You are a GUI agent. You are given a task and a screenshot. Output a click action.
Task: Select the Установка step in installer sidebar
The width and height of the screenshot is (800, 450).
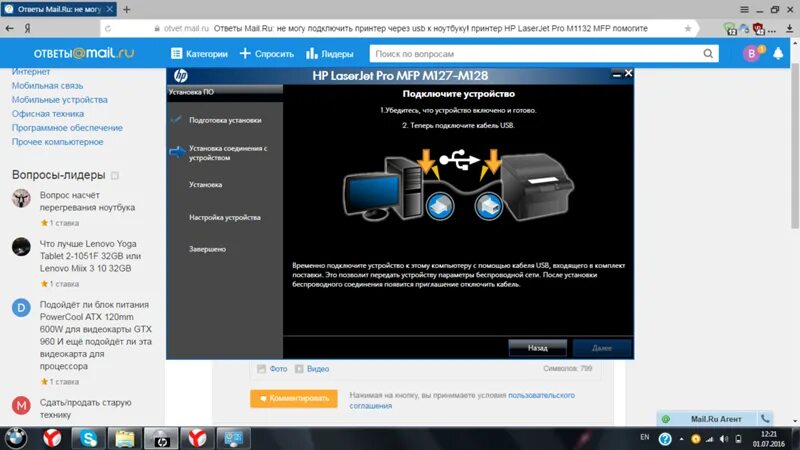point(206,185)
